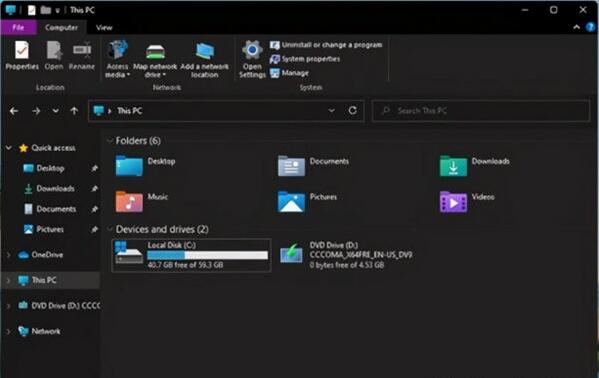Viewport: 599px width, 378px height.
Task: Switch to the Computer tab
Action: [61, 28]
